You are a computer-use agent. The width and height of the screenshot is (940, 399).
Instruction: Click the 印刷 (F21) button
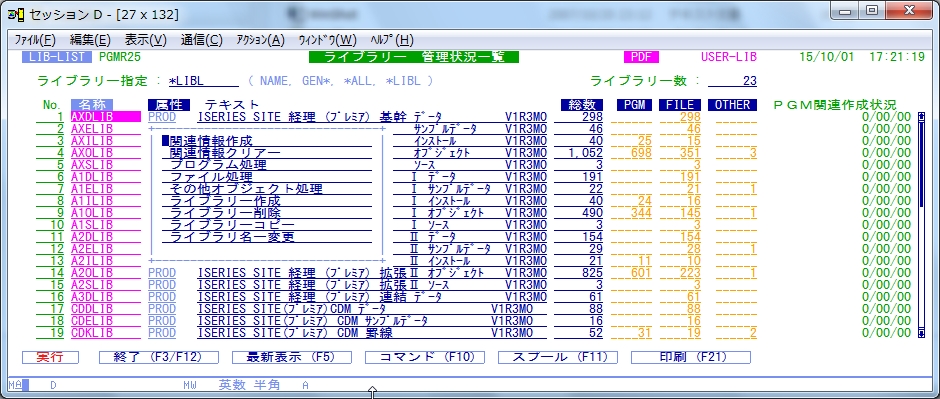coord(691,357)
